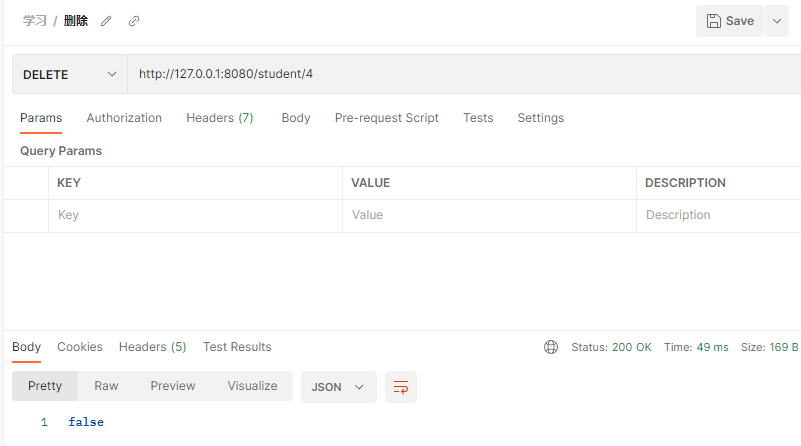Open the Authorization tab
The height and width of the screenshot is (446, 801).
click(x=124, y=118)
